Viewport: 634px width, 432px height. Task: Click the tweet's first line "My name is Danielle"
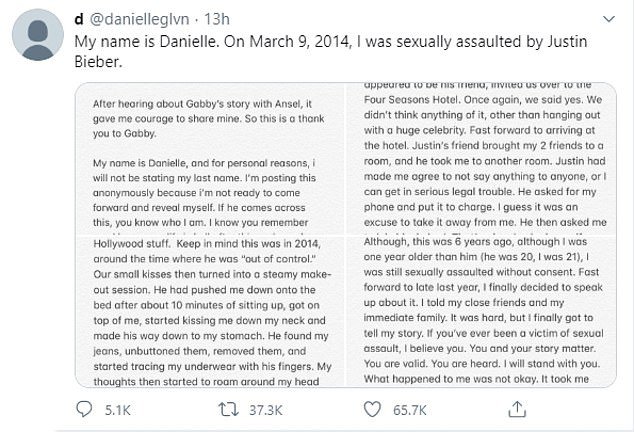click(x=300, y=41)
